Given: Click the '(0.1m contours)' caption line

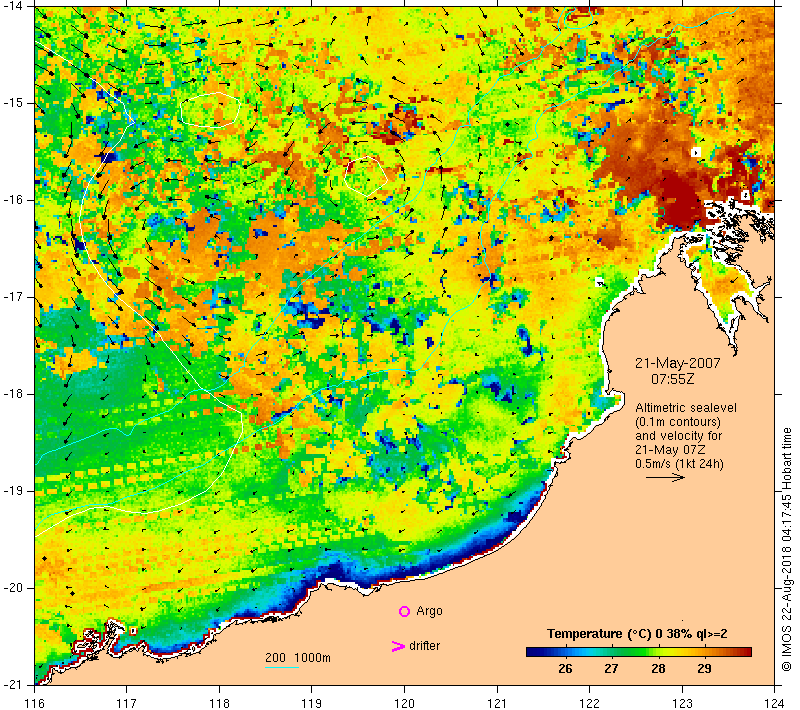Looking at the screenshot, I should click(x=678, y=422).
